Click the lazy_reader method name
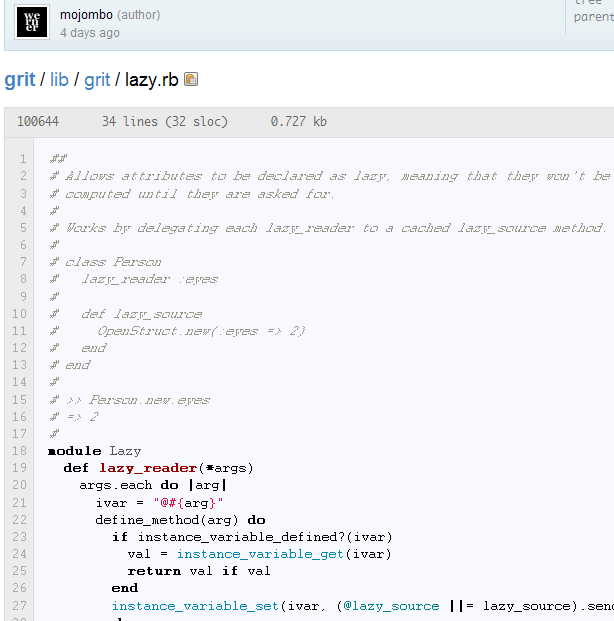This screenshot has height=621, width=614. click(148, 468)
